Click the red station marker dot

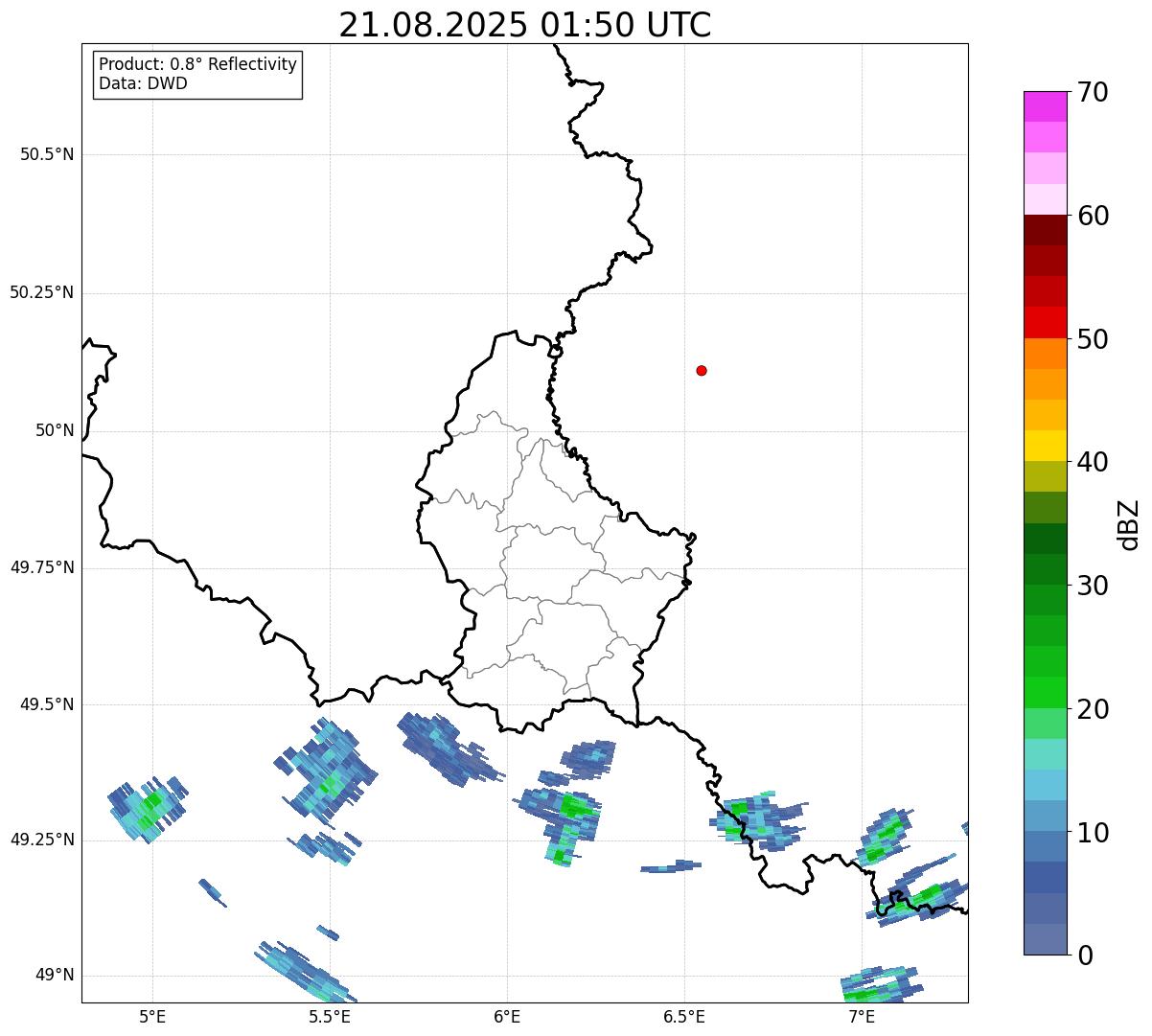702,370
